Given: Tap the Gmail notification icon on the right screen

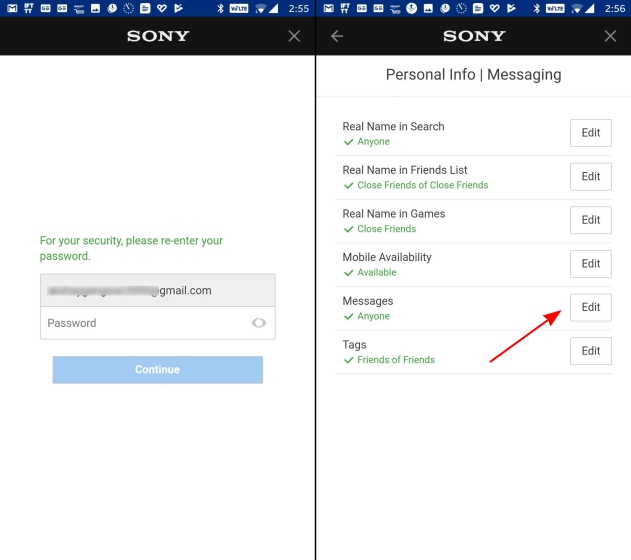Looking at the screenshot, I should click(x=328, y=8).
